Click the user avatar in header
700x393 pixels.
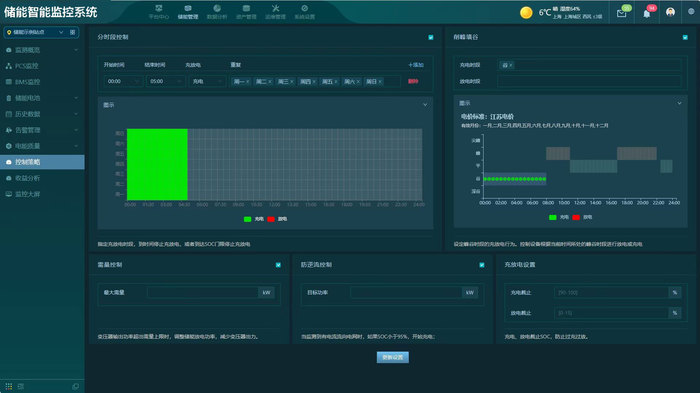[x=670, y=12]
